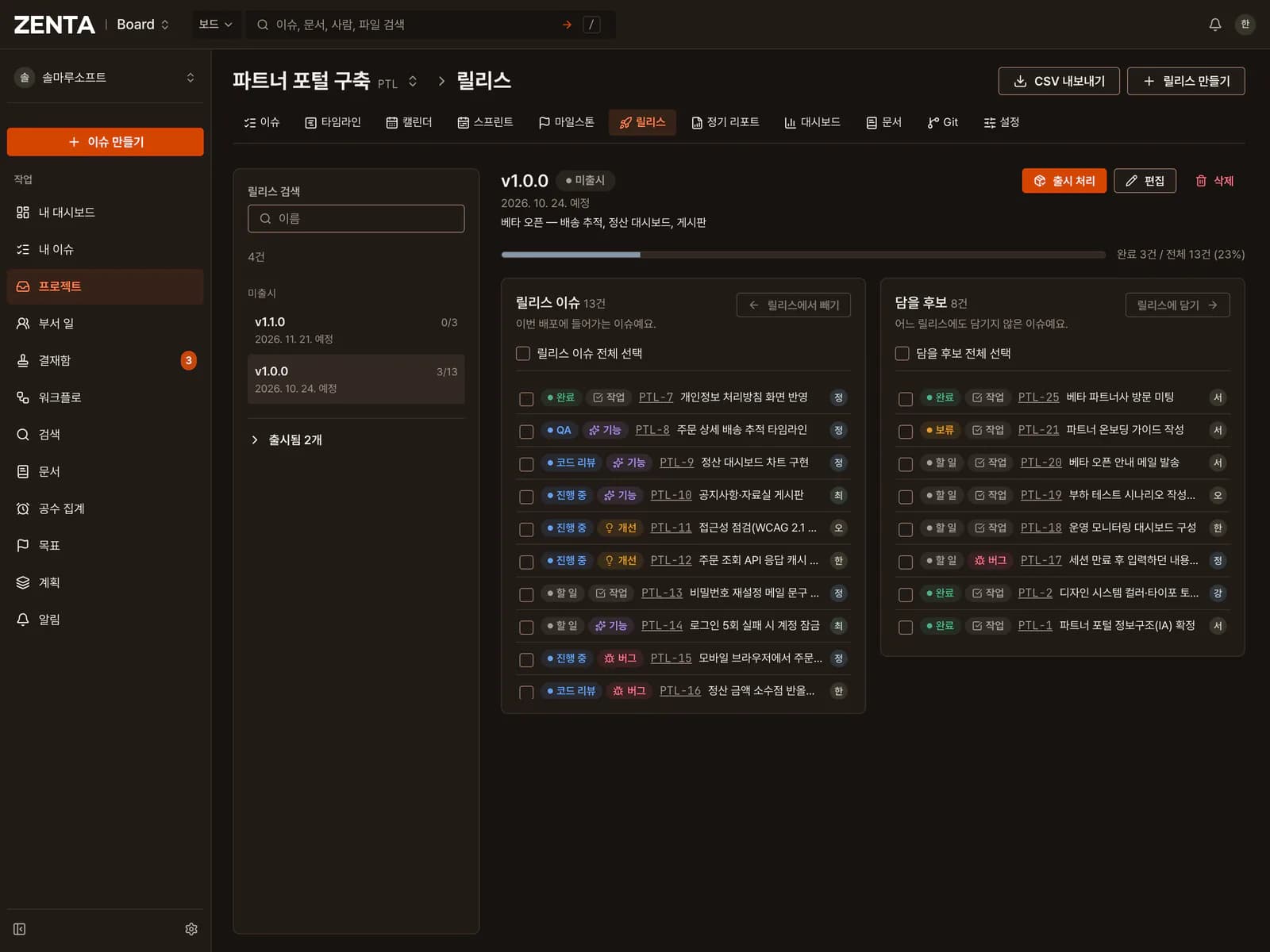Open 대시보드 tab
1270x952 pixels.
(812, 122)
